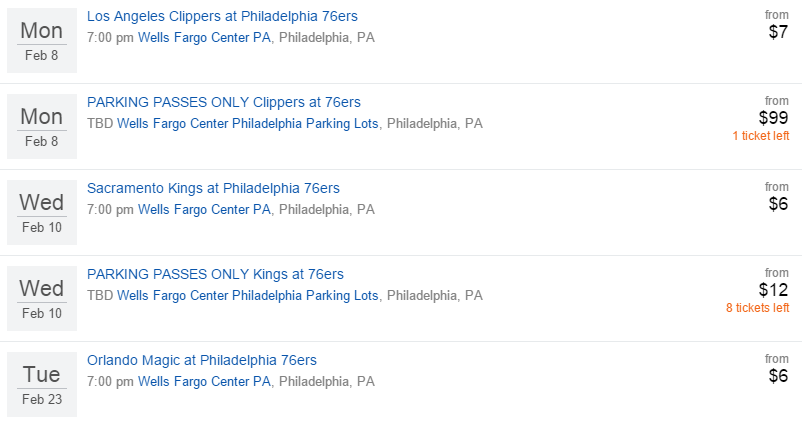Open Parking Lots venue link for Kings parking

coord(248,296)
